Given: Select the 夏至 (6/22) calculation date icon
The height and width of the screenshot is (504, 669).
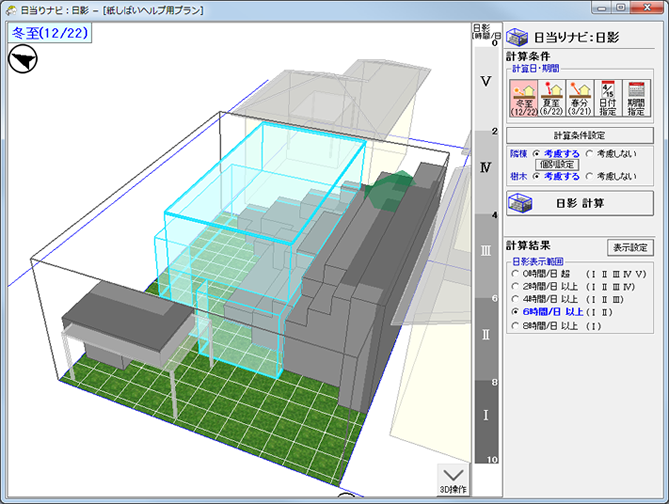Looking at the screenshot, I should 552,98.
